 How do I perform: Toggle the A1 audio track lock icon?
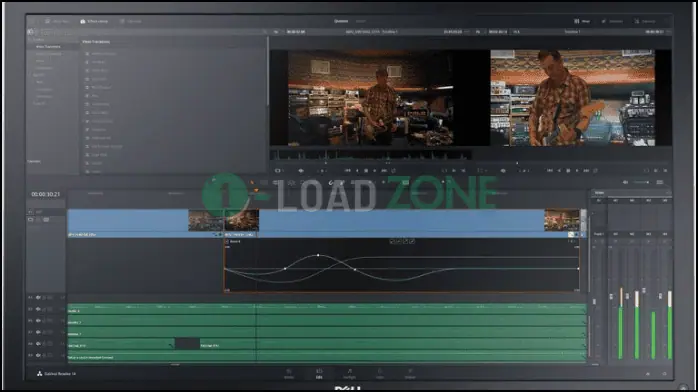45,297
